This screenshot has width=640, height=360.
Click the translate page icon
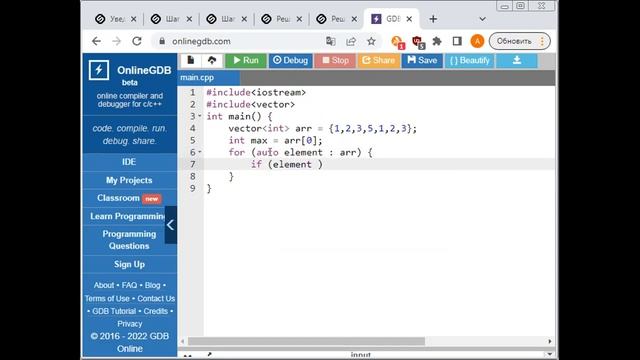(x=331, y=41)
